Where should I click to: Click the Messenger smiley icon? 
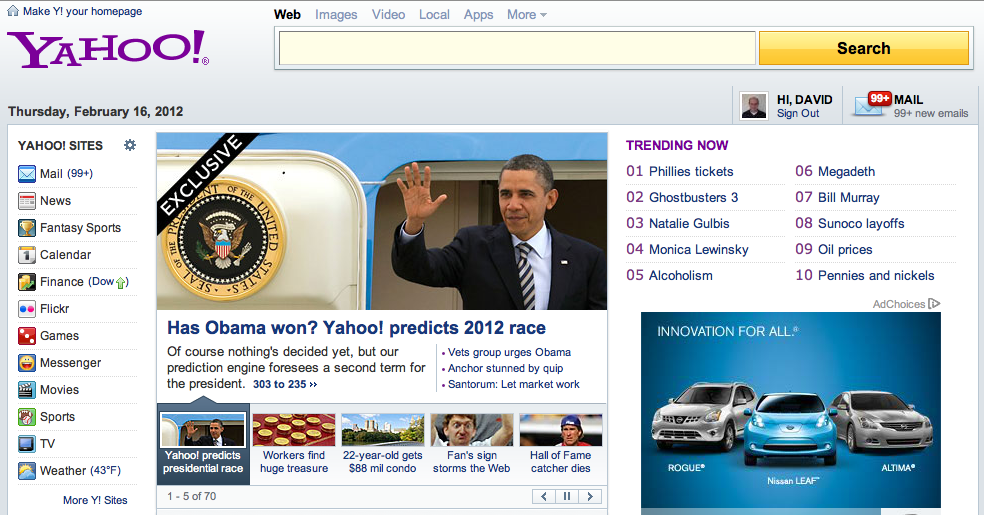[26, 363]
